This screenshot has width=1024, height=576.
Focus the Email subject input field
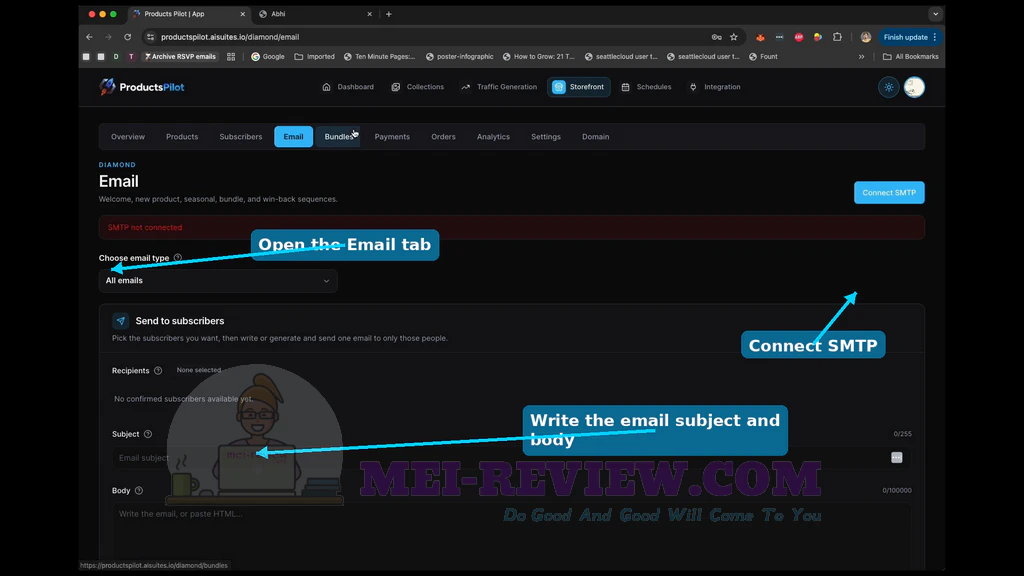tap(511, 458)
